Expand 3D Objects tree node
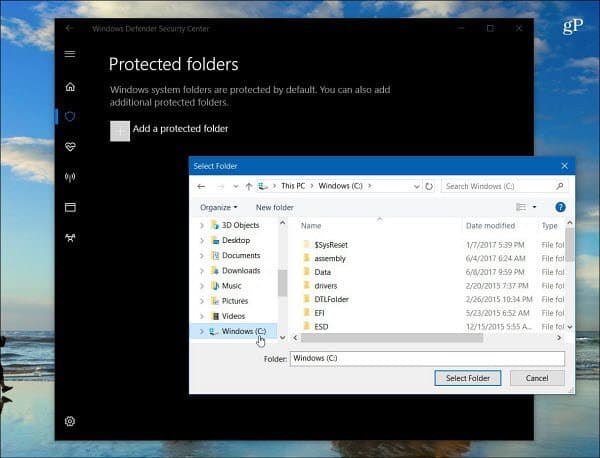The height and width of the screenshot is (458, 600). pyautogui.click(x=202, y=225)
